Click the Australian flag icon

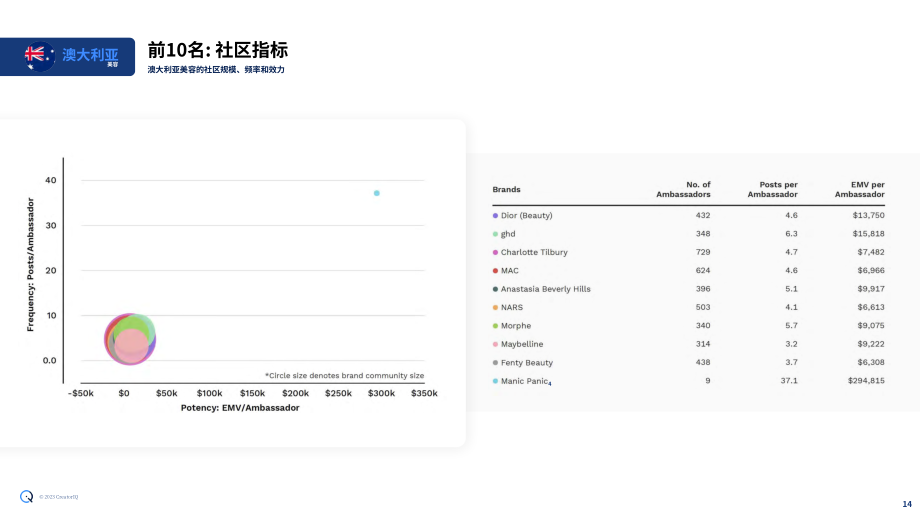click(x=39, y=56)
